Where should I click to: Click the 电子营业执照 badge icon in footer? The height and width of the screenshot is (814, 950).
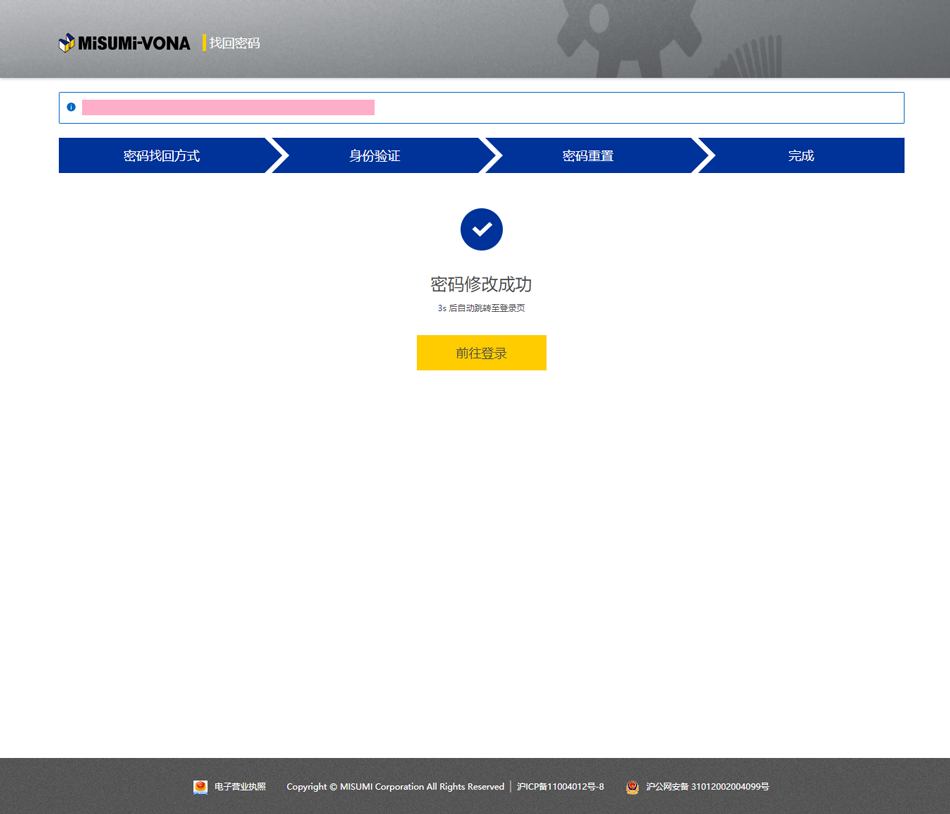200,787
